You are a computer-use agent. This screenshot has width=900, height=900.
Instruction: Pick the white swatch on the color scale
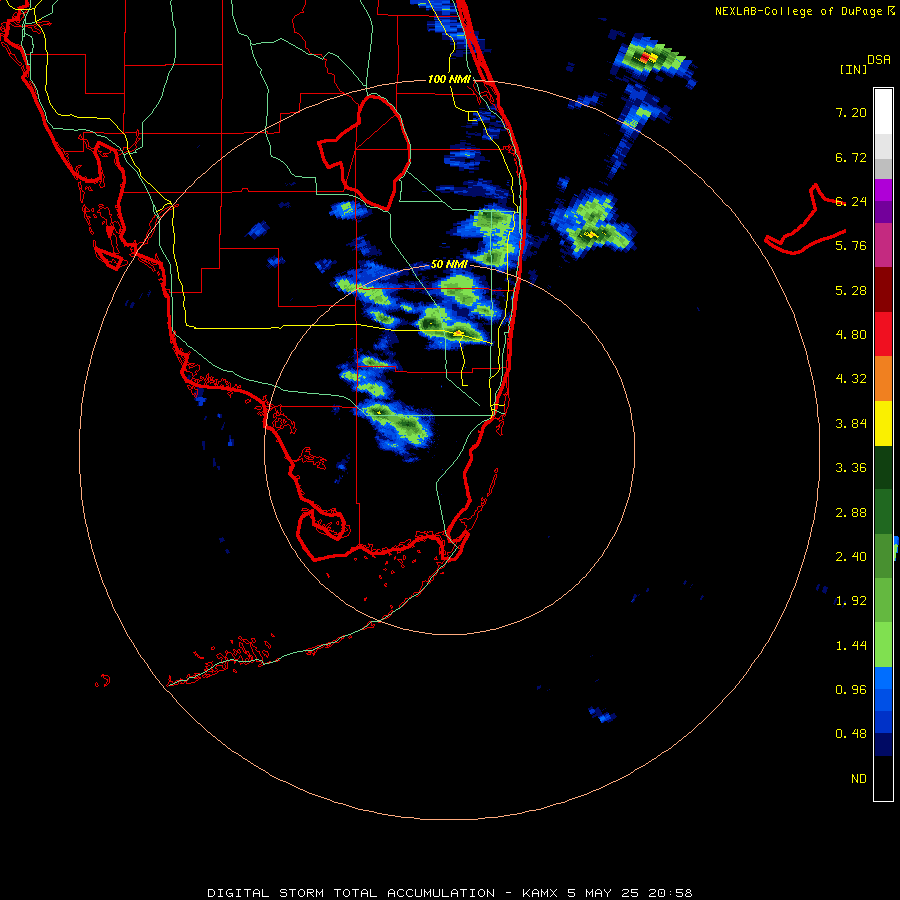(x=883, y=112)
